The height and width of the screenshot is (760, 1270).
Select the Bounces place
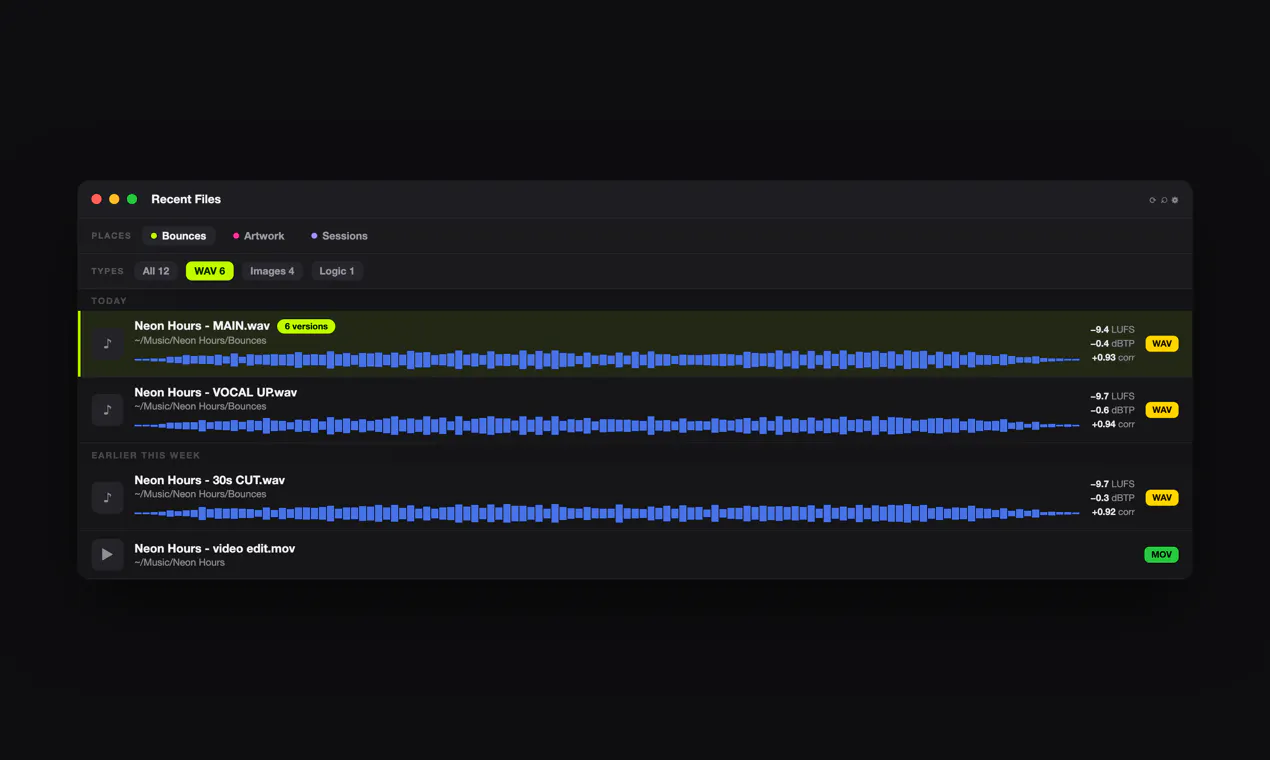tap(178, 236)
